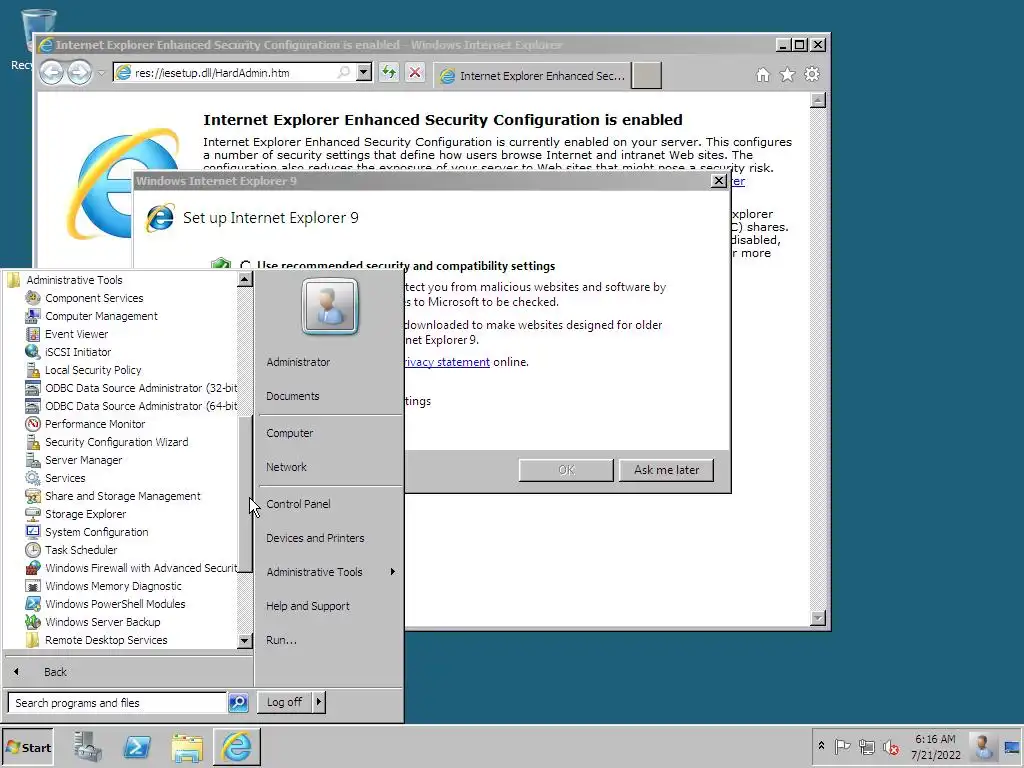Open Windows Explorer folder on taskbar
This screenshot has width=1024, height=768.
click(x=187, y=747)
